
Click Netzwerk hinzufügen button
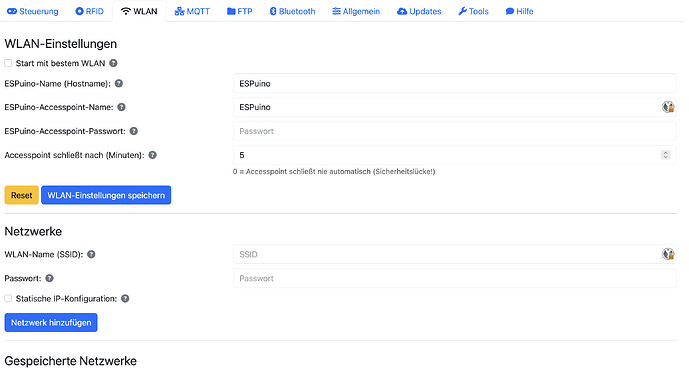tap(51, 322)
